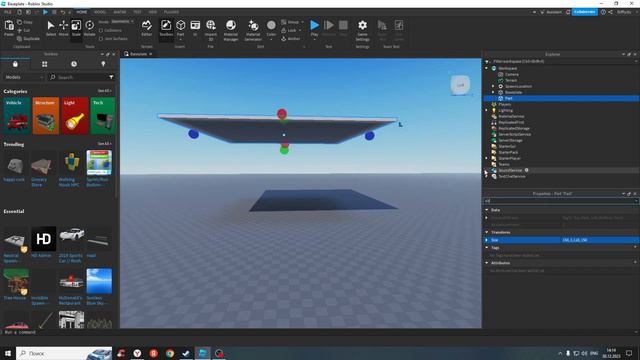
Task: Click Duplicate in the Clipboard group
Action: click(x=28, y=39)
